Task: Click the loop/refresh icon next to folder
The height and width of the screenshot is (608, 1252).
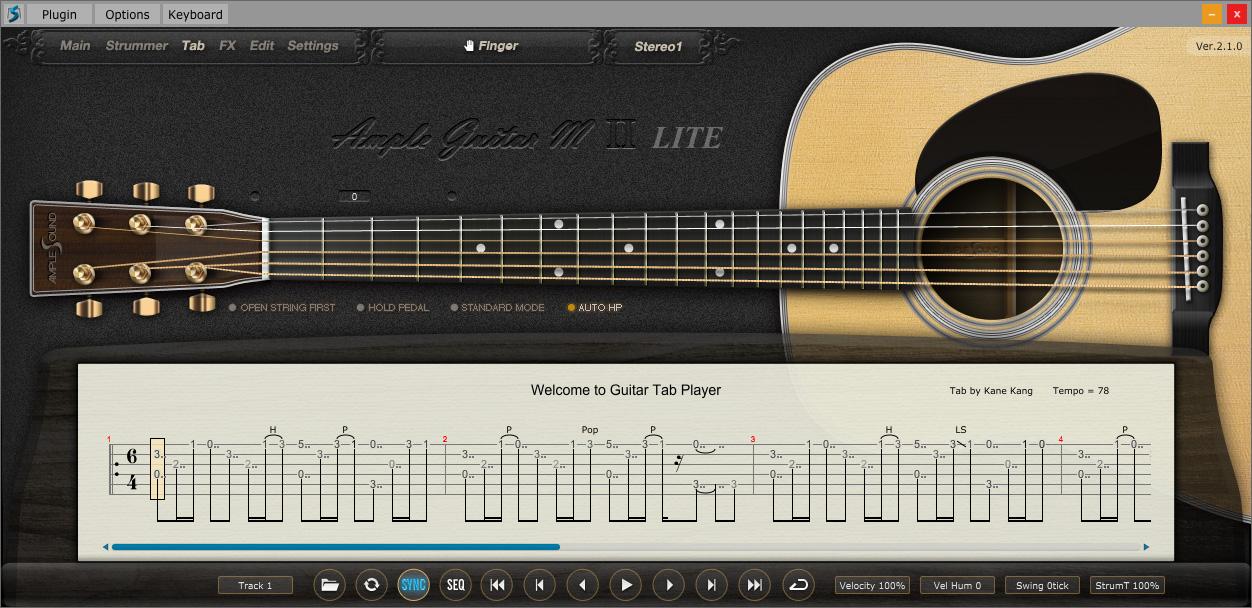Action: (371, 585)
